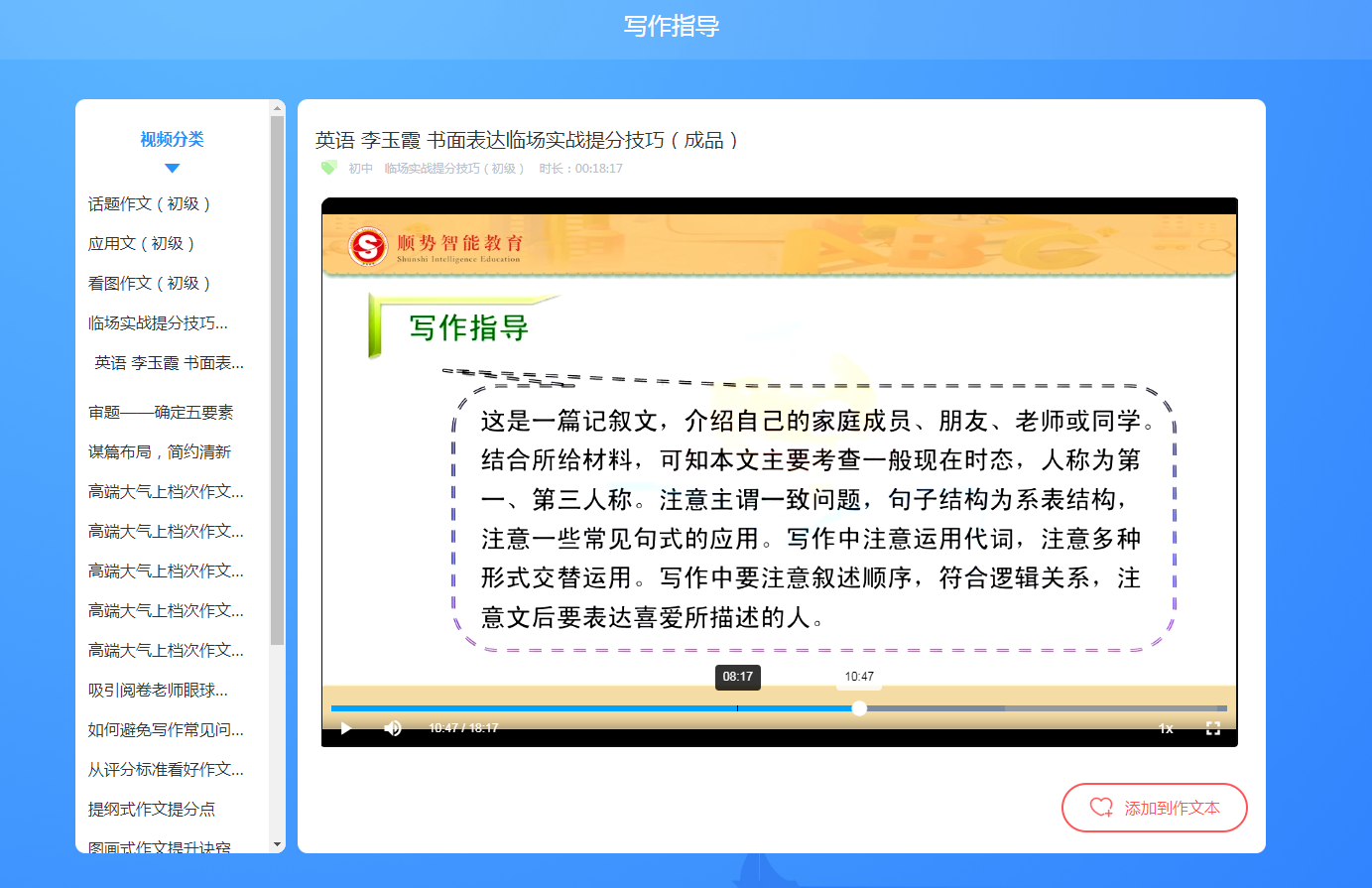
Task: Play the video with the play button
Action: [x=345, y=728]
